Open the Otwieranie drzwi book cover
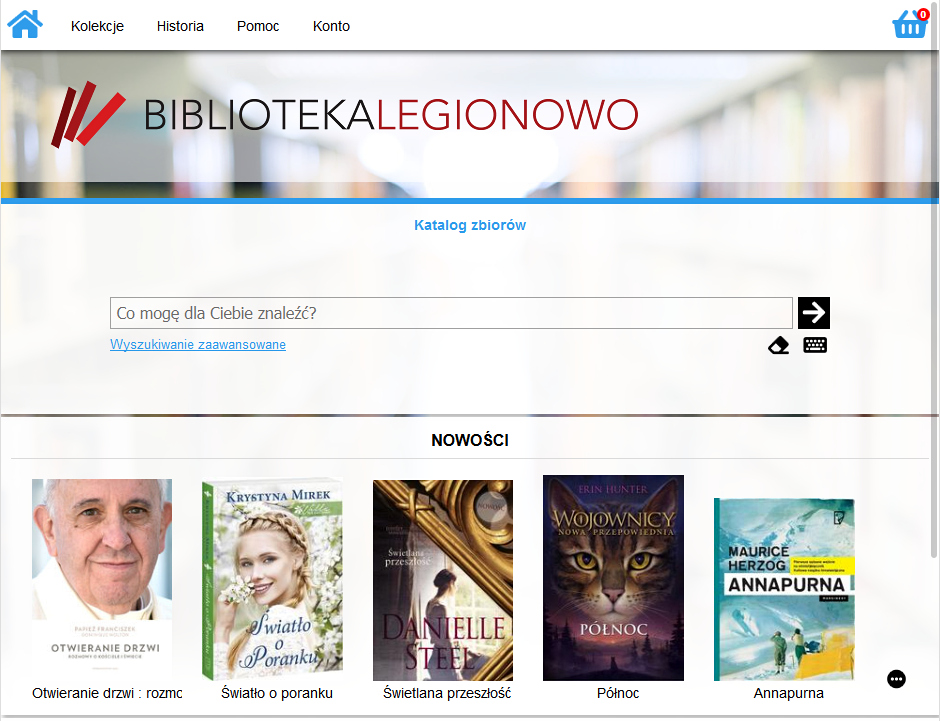The height and width of the screenshot is (721, 940). [102, 580]
